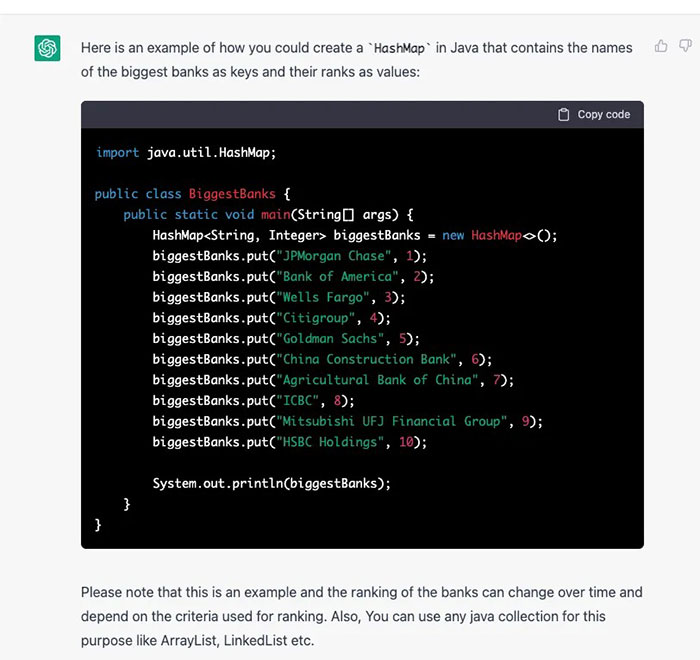Click the "Bank of America" string
The width and height of the screenshot is (700, 660).
pos(336,277)
